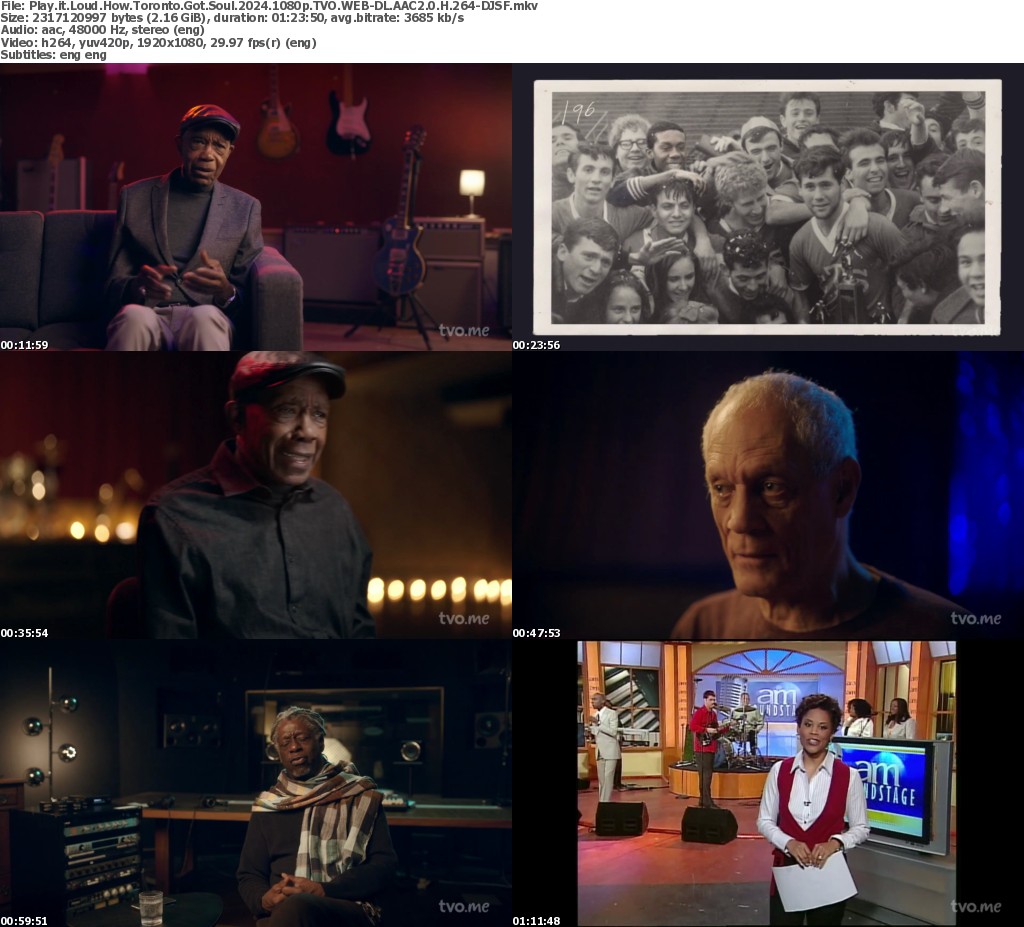
Task: Click tvo.me watermark on blue background frame
Action: (975, 619)
